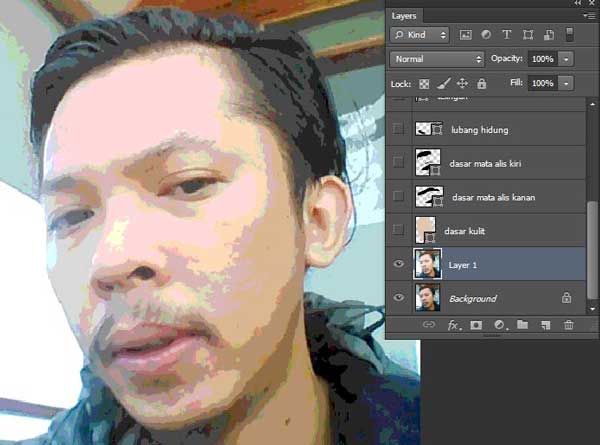Image resolution: width=600 pixels, height=445 pixels.
Task: Click Background layer lock icon
Action: pos(566,298)
